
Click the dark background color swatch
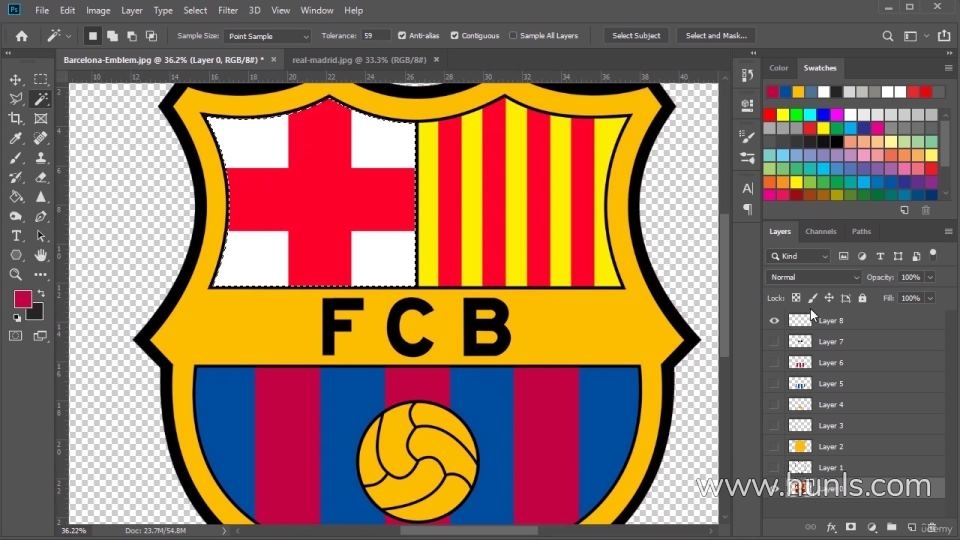tap(37, 313)
